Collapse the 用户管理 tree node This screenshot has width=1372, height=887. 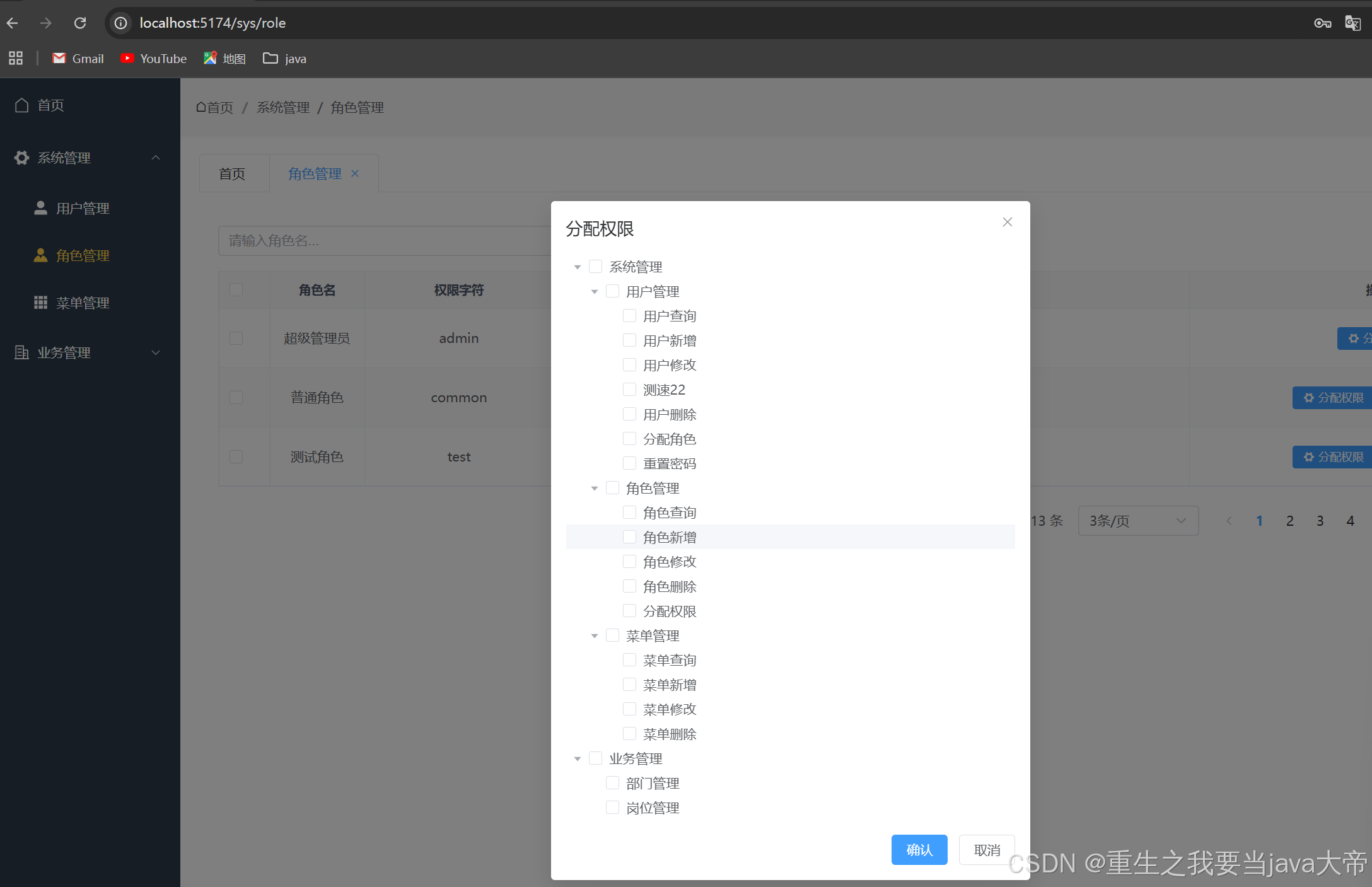click(x=594, y=292)
